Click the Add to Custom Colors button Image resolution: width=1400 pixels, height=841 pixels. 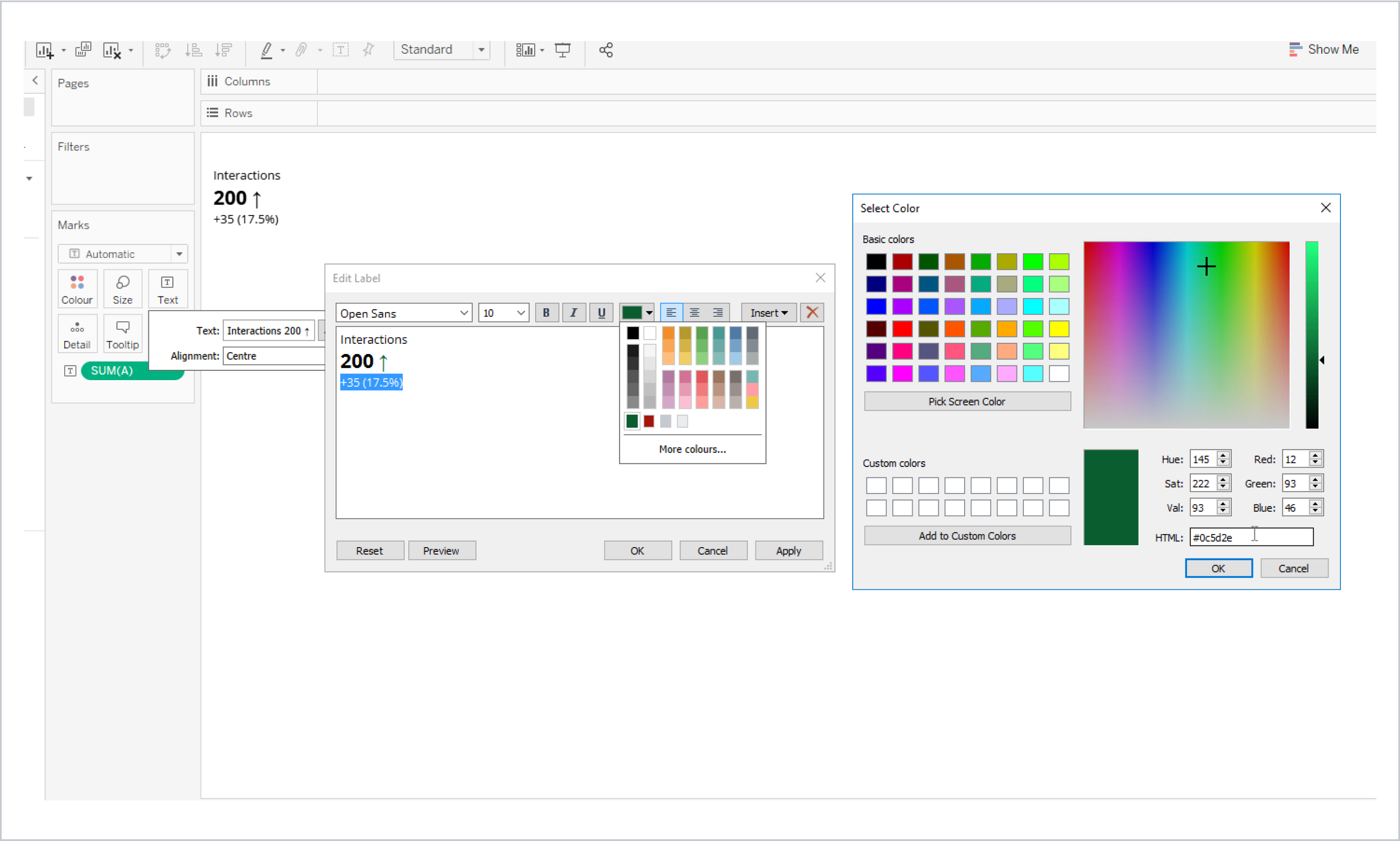coord(965,535)
